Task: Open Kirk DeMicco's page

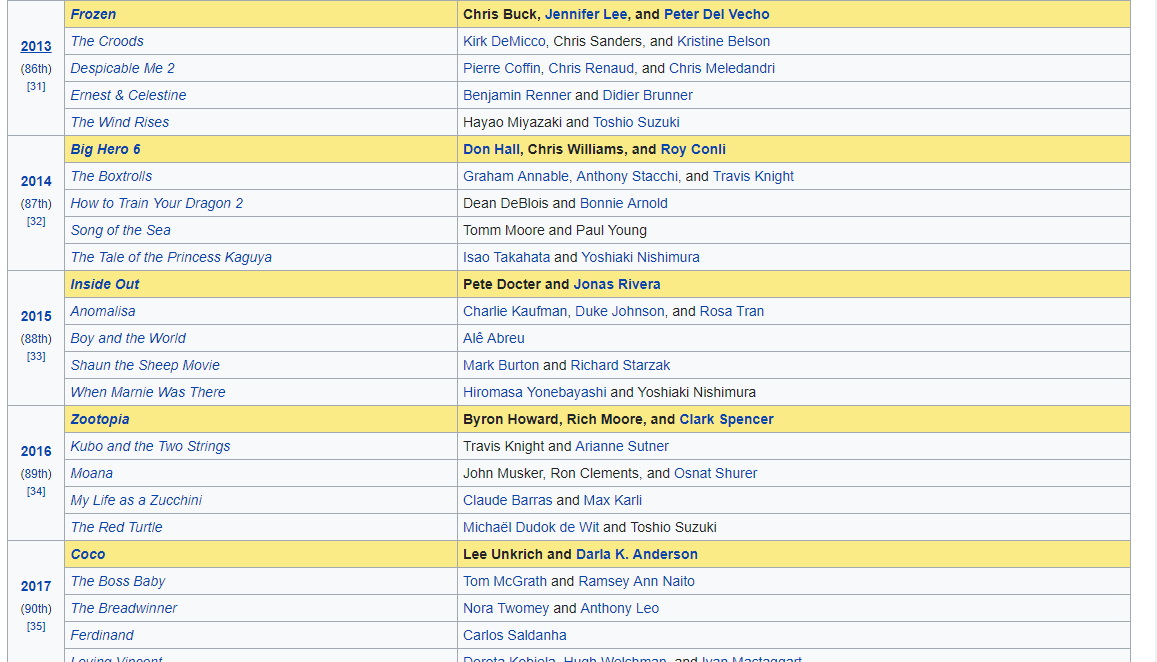Action: tap(504, 41)
